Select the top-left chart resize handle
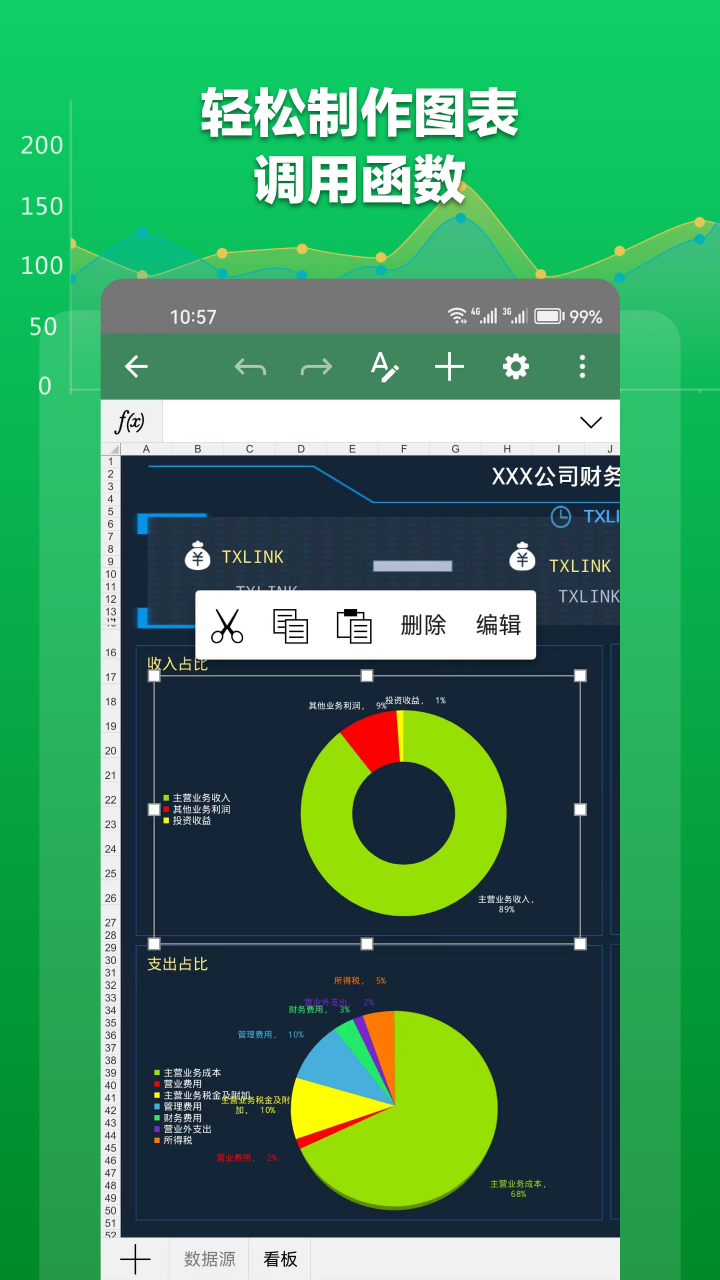 [154, 676]
